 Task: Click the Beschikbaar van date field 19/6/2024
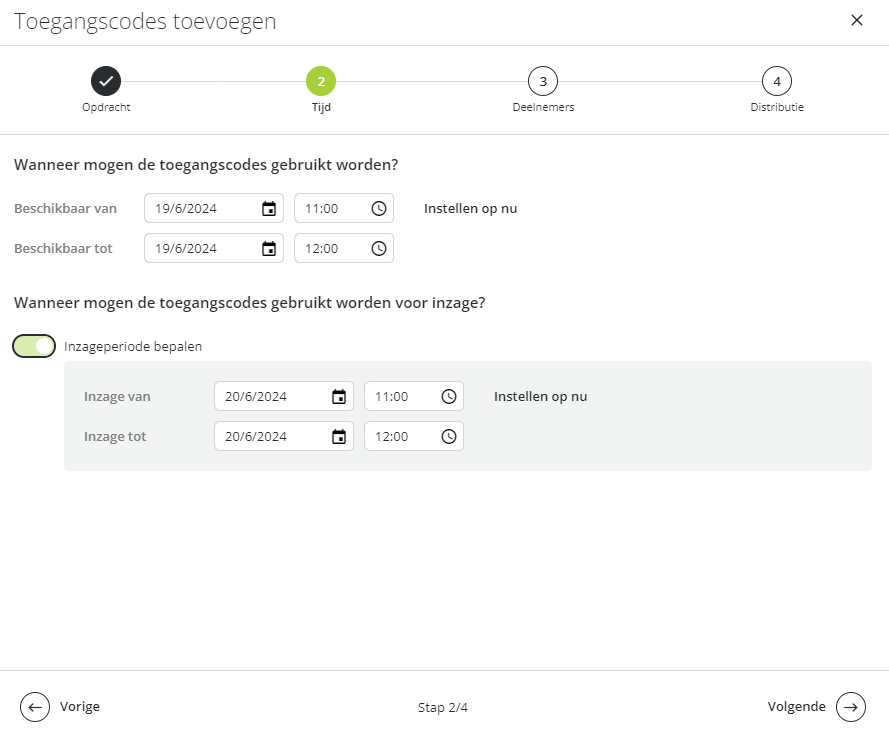pos(214,209)
